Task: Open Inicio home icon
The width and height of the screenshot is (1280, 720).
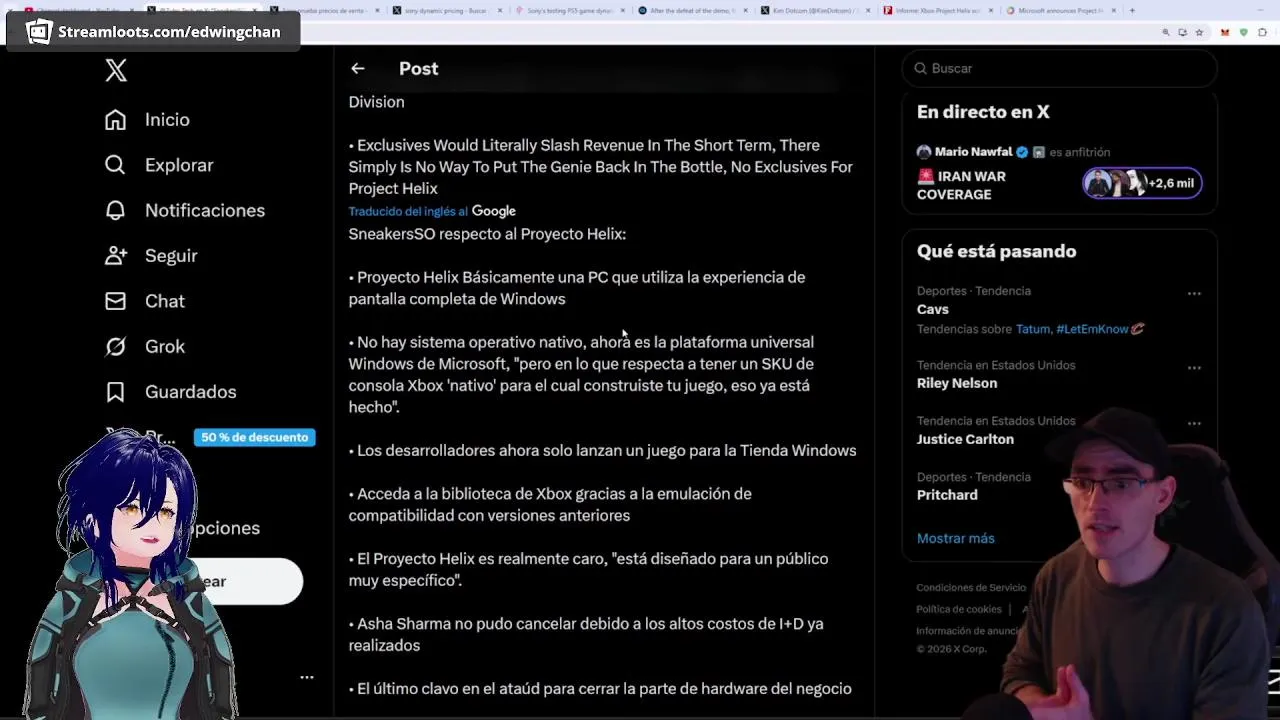Action: tap(116, 120)
